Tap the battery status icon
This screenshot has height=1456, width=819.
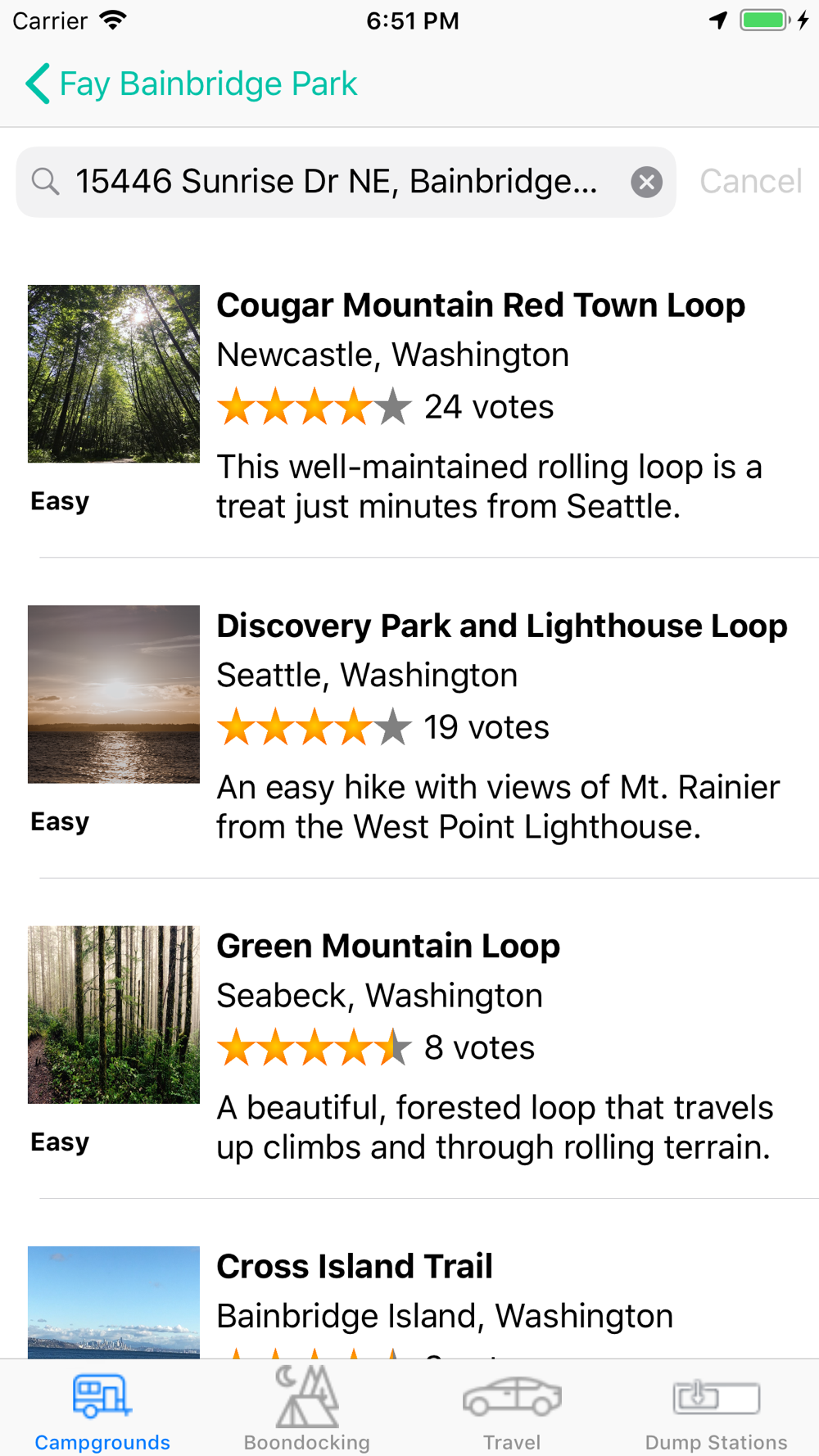[765, 20]
